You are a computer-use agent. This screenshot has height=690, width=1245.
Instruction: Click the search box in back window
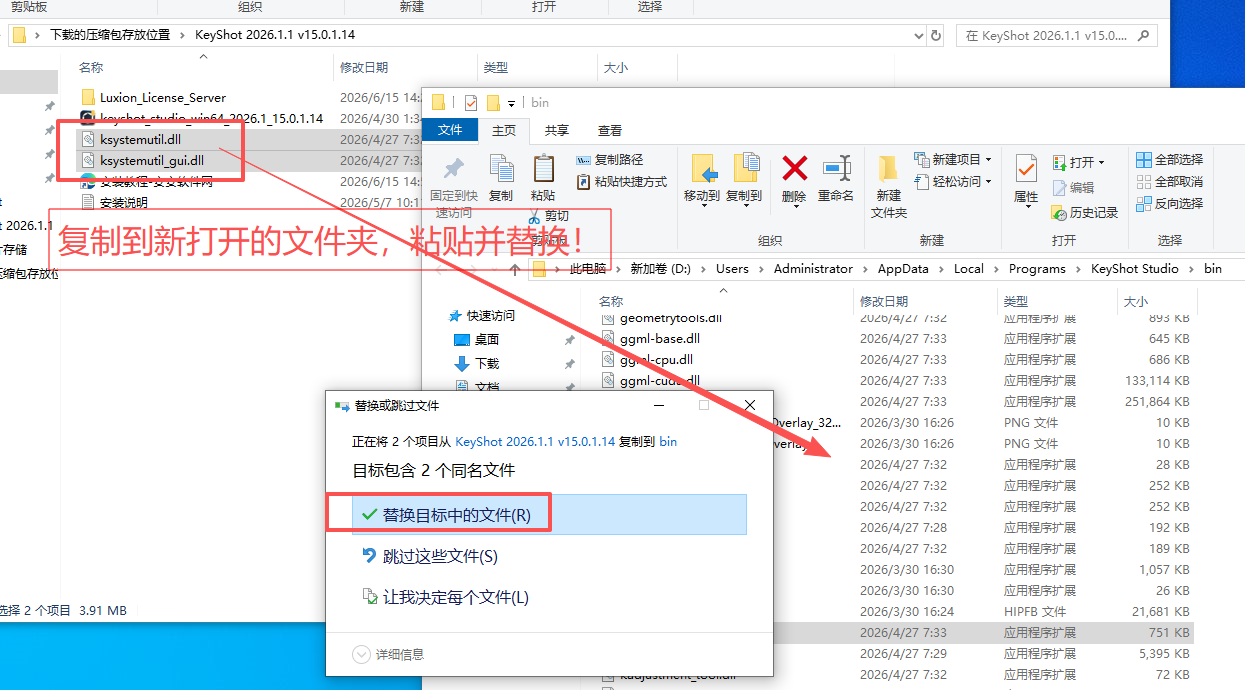[x=1057, y=35]
